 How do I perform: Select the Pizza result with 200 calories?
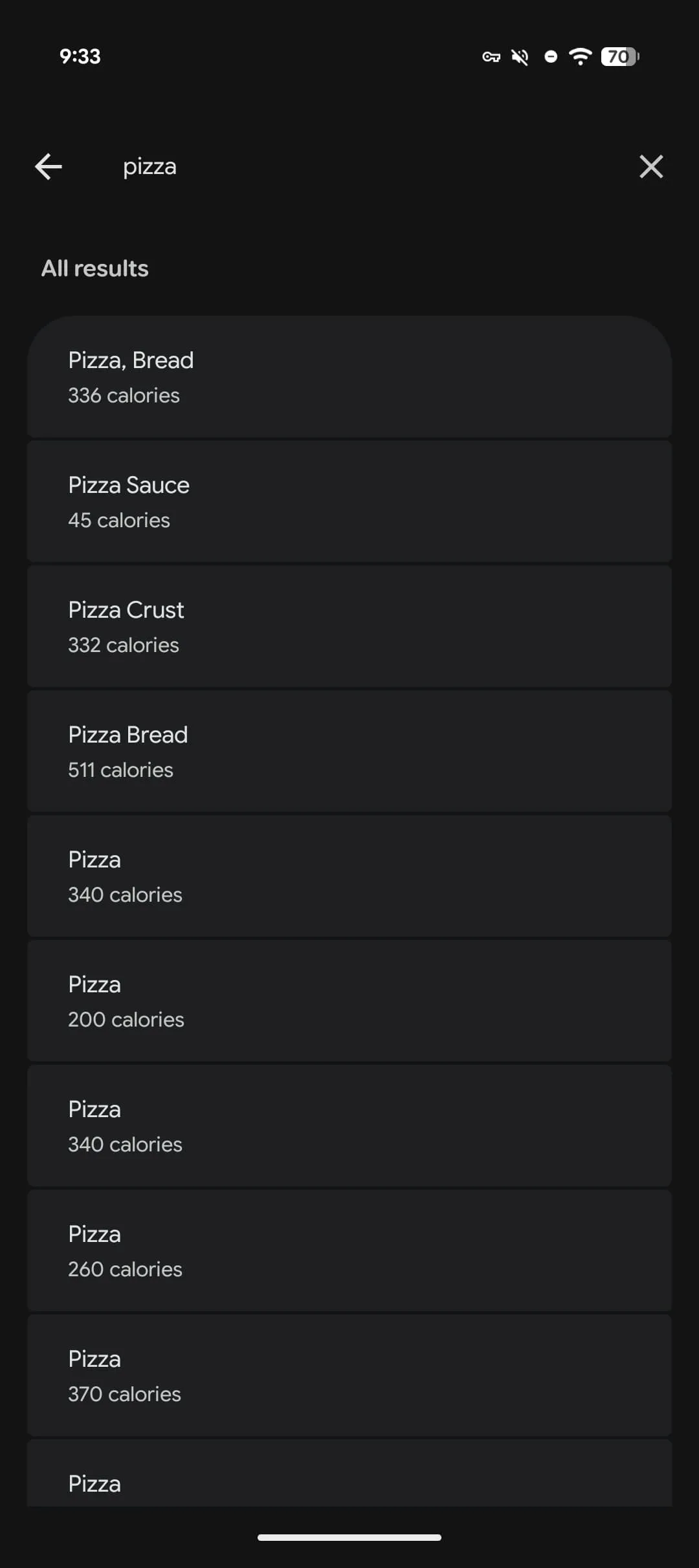(x=349, y=1001)
